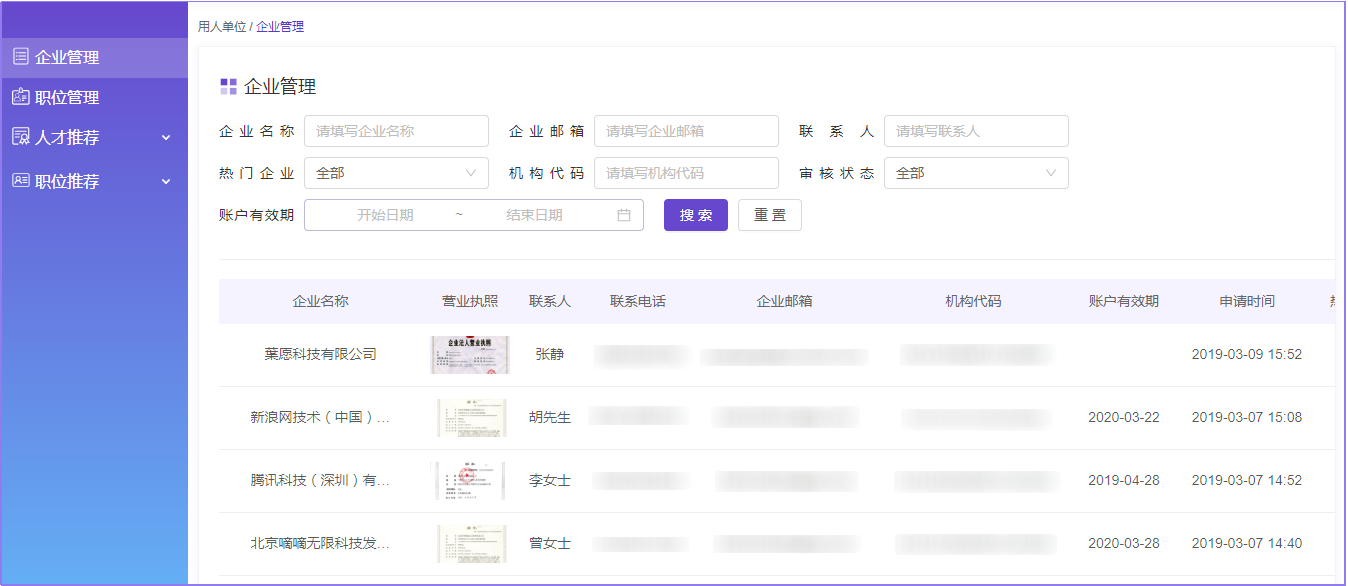Image resolution: width=1348 pixels, height=586 pixels.
Task: Click the 用人单位 breadcrumb link
Action: point(221,27)
